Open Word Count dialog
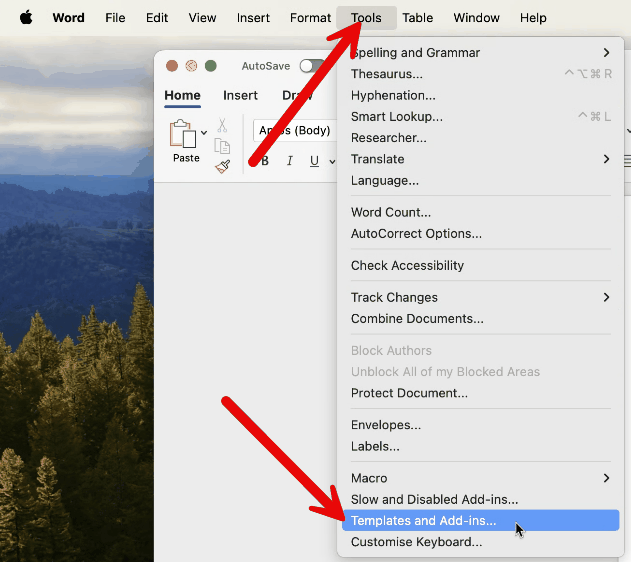 480,212
